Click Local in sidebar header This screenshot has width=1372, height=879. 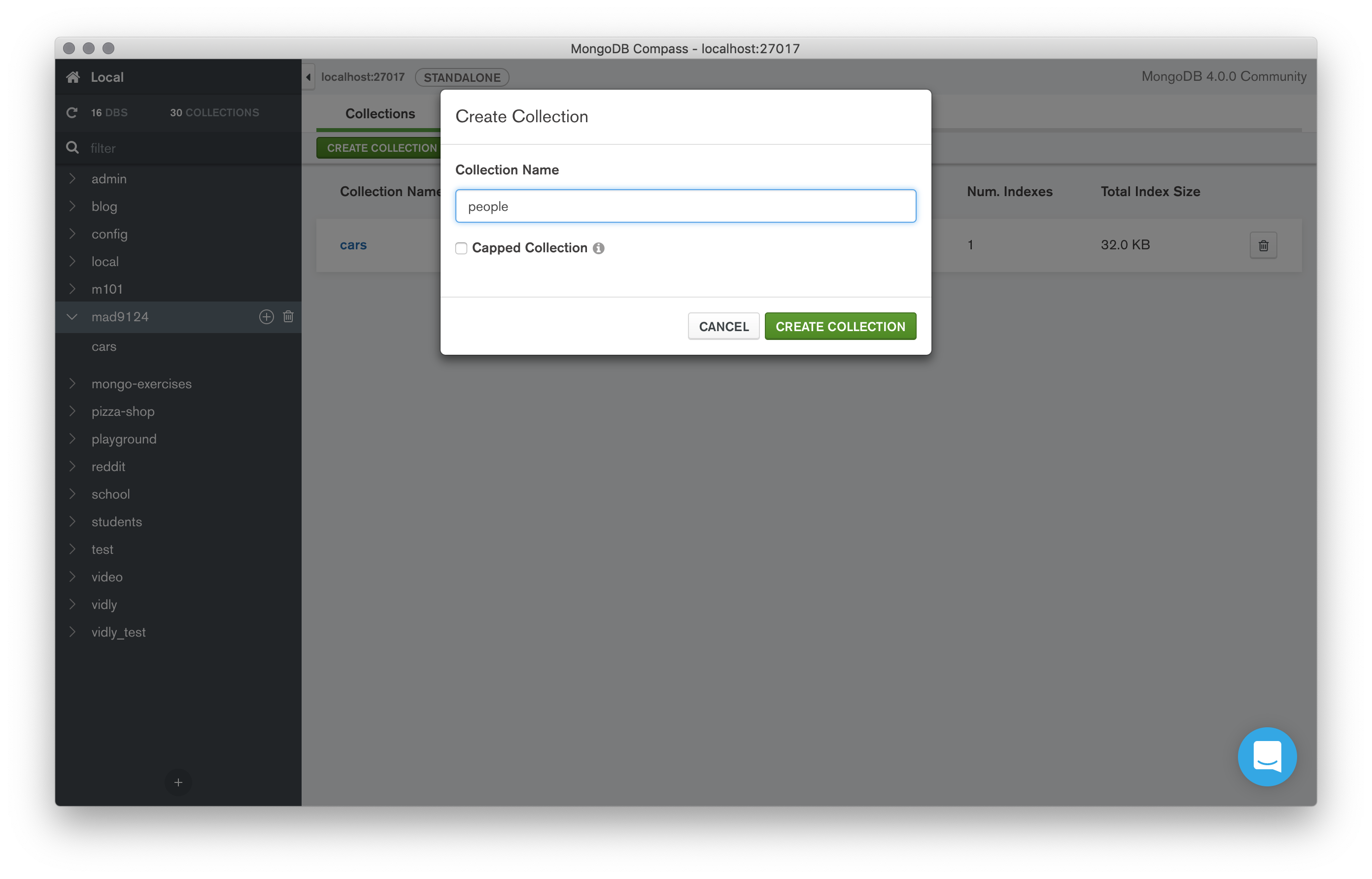[107, 77]
